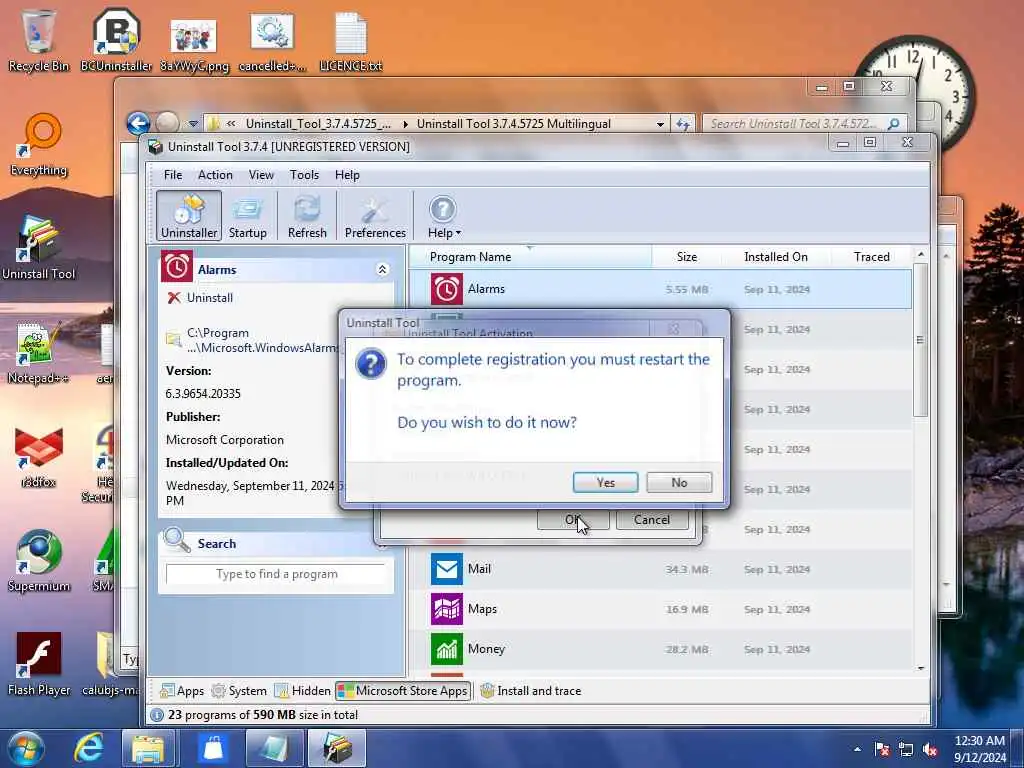Click the Alarms icon in details panel
The width and height of the screenshot is (1024, 768).
[x=177, y=267]
